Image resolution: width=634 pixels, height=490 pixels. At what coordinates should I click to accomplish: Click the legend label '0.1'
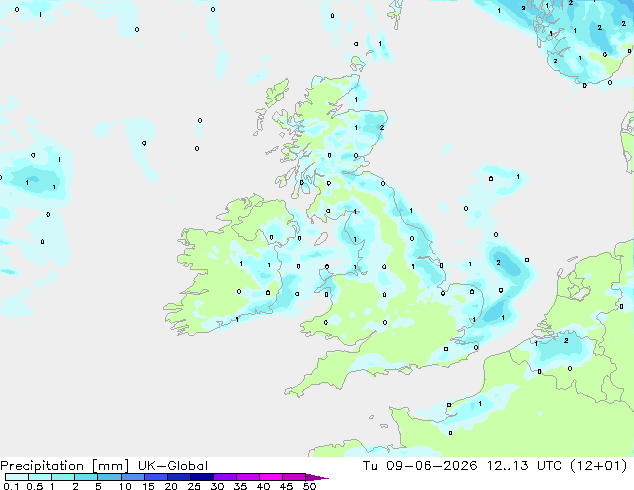click(11, 486)
